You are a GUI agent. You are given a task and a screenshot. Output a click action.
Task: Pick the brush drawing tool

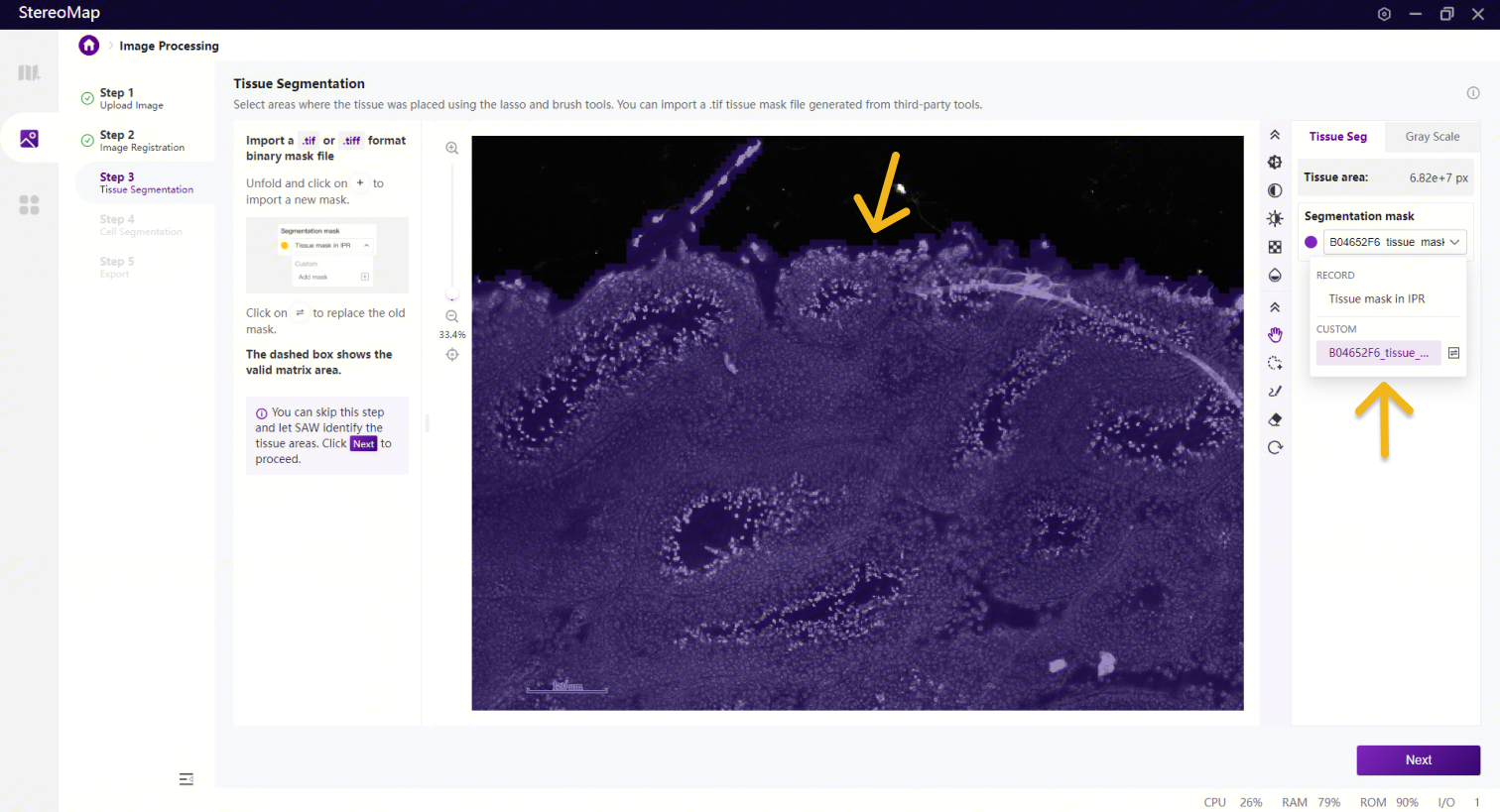[1275, 392]
